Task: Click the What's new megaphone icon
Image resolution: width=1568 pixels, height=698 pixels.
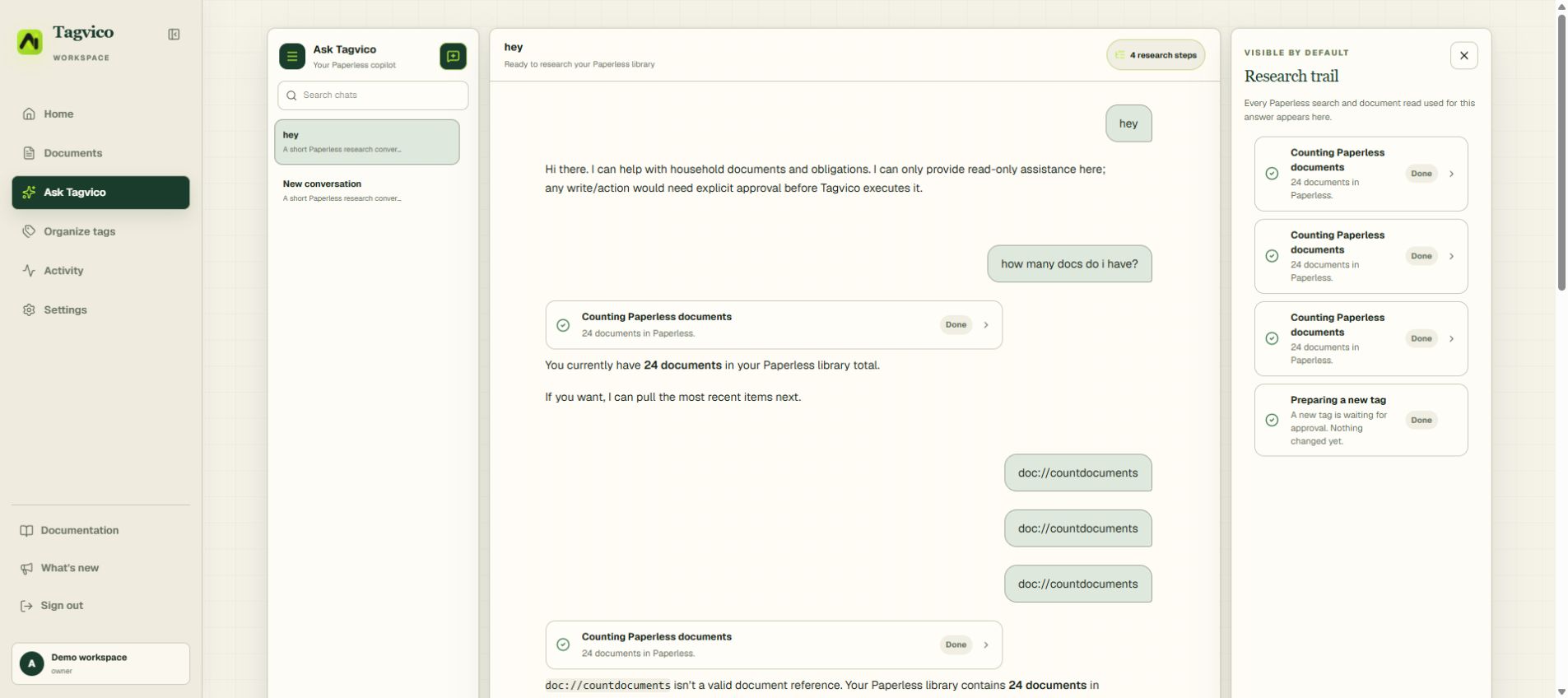Action: 26,568
